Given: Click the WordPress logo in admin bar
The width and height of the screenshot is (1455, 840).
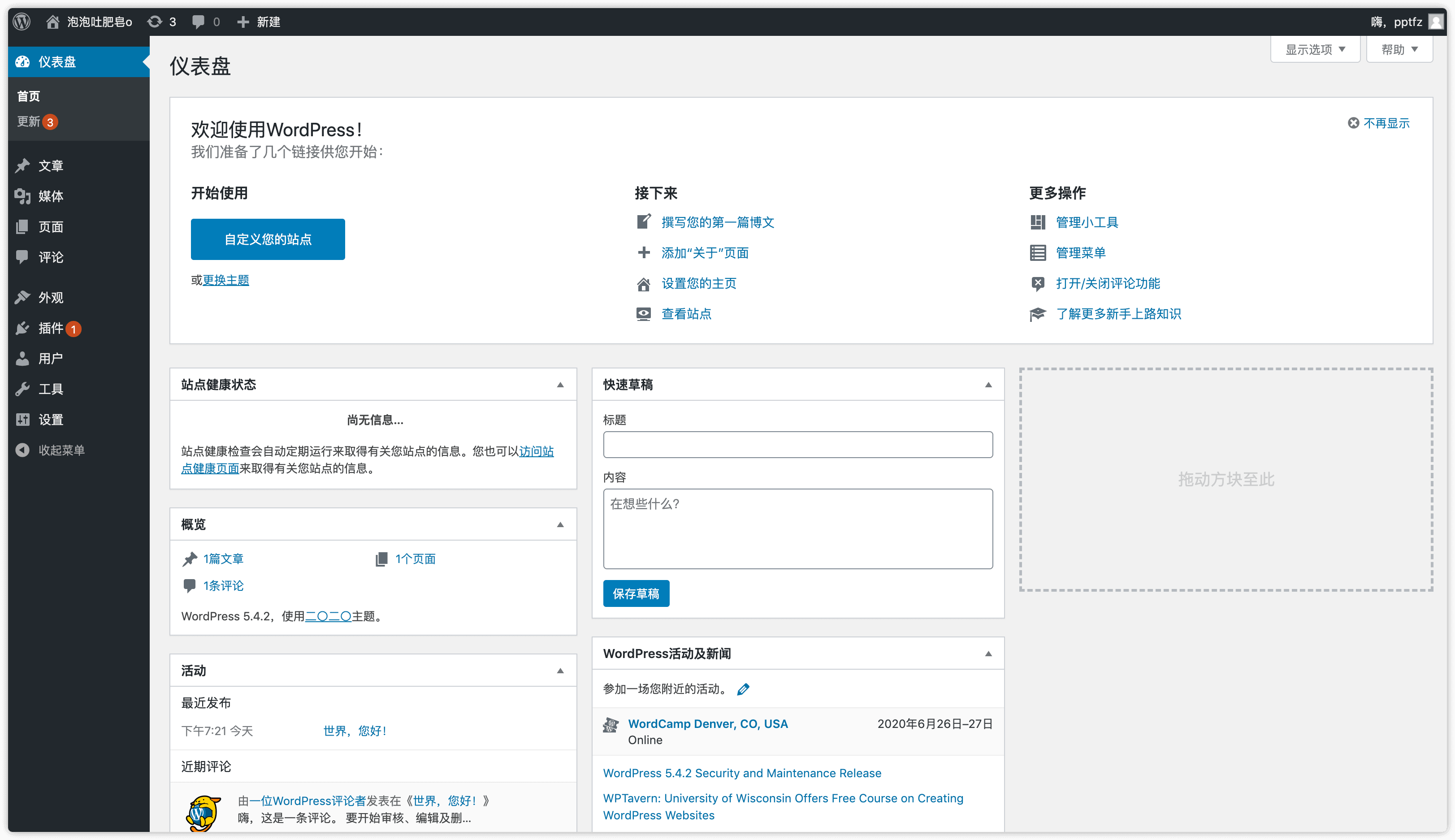Looking at the screenshot, I should pos(22,22).
